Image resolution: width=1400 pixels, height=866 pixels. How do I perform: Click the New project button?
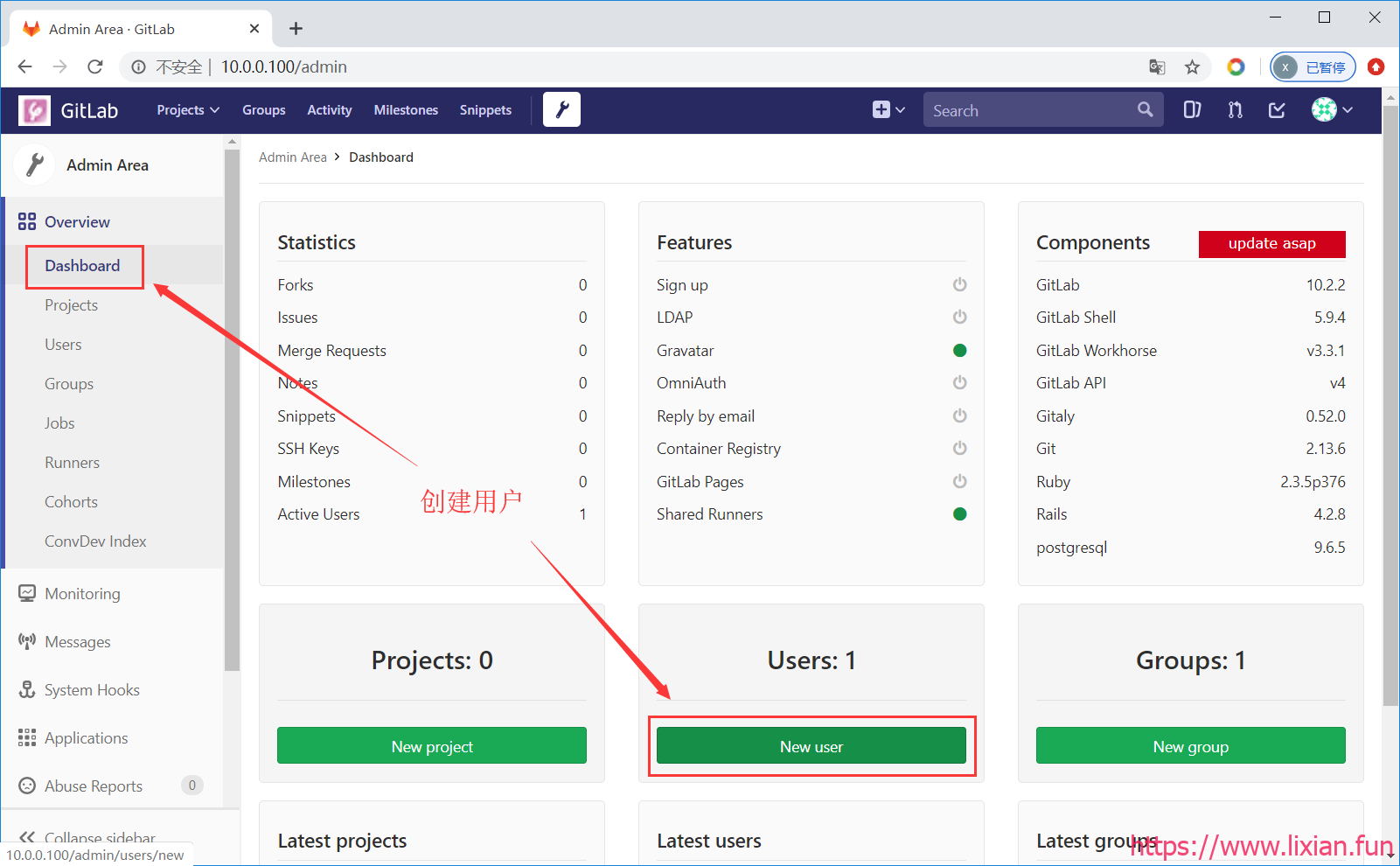click(432, 746)
